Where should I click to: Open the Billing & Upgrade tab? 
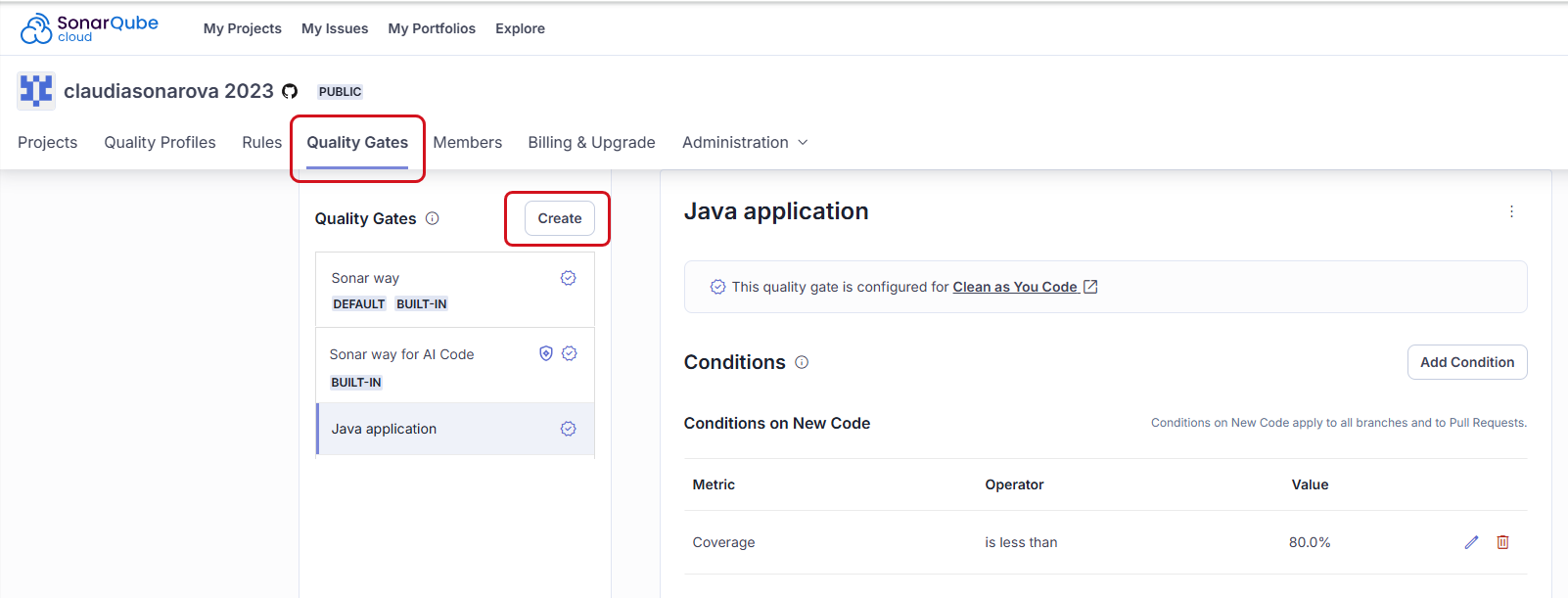point(591,142)
